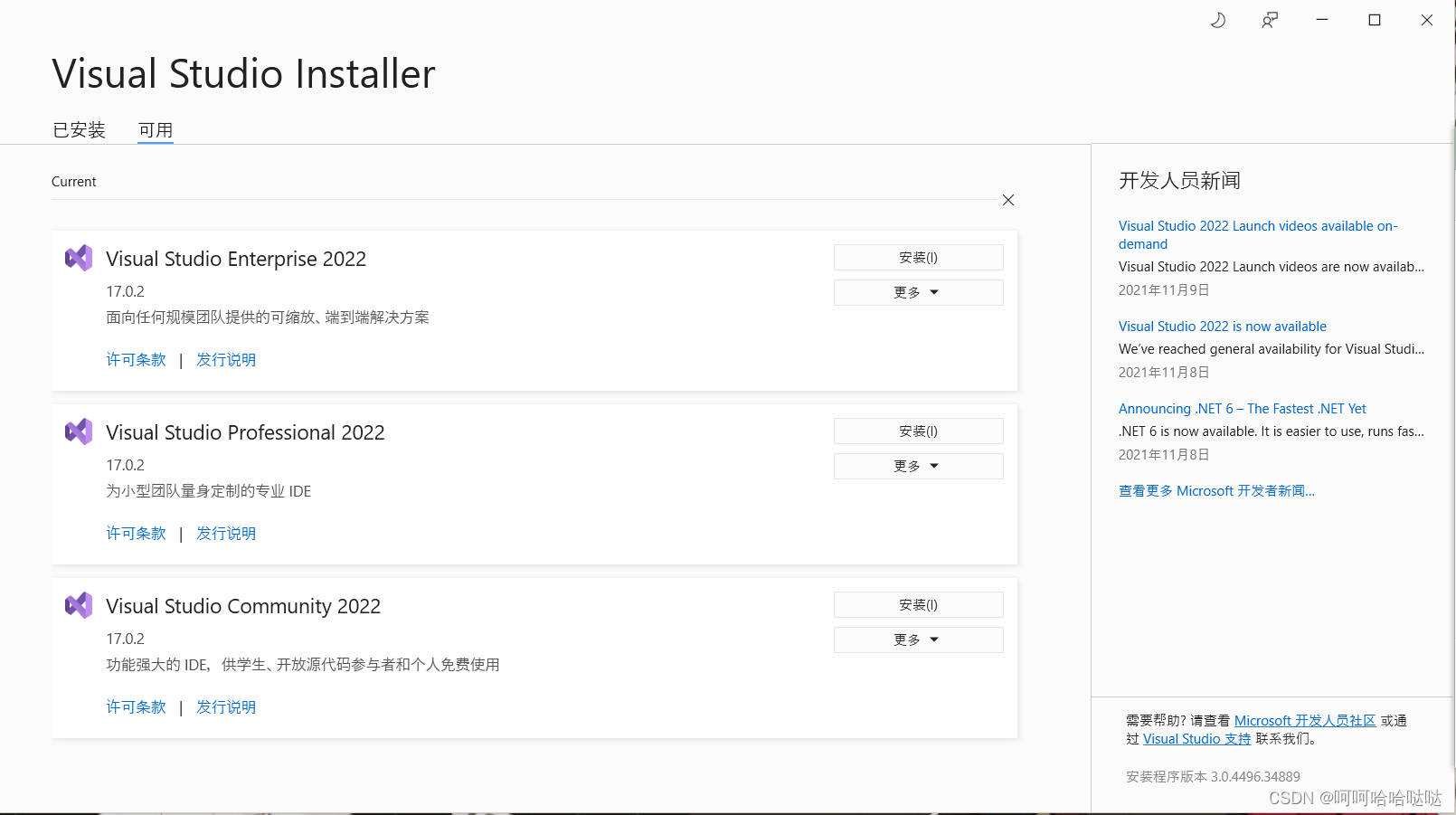Select the 可用 tab
1456x815 pixels.
point(155,129)
